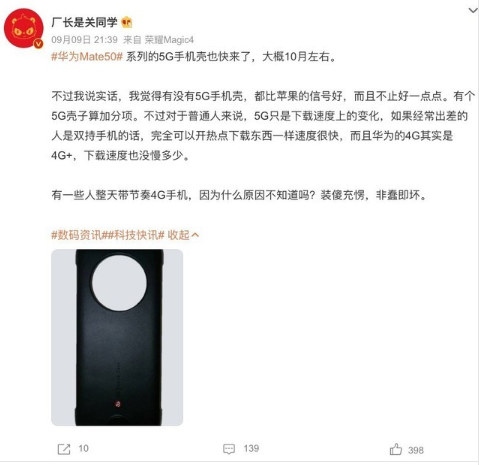479x465 pixels.
Task: Click the orange V verification badge
Action: (39, 44)
